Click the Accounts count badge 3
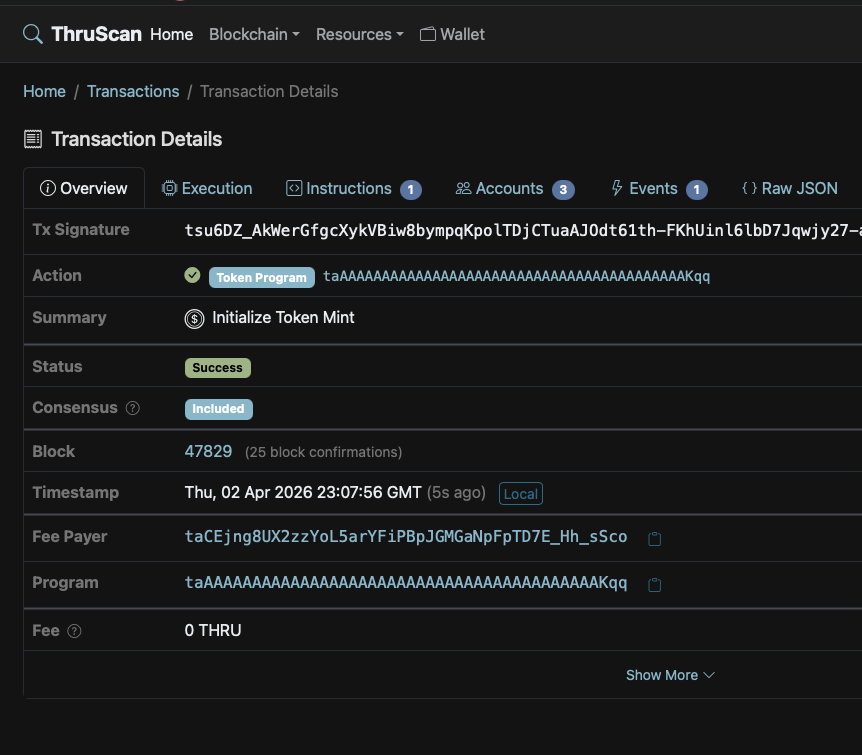Screen dimensions: 862x755 (563, 190)
